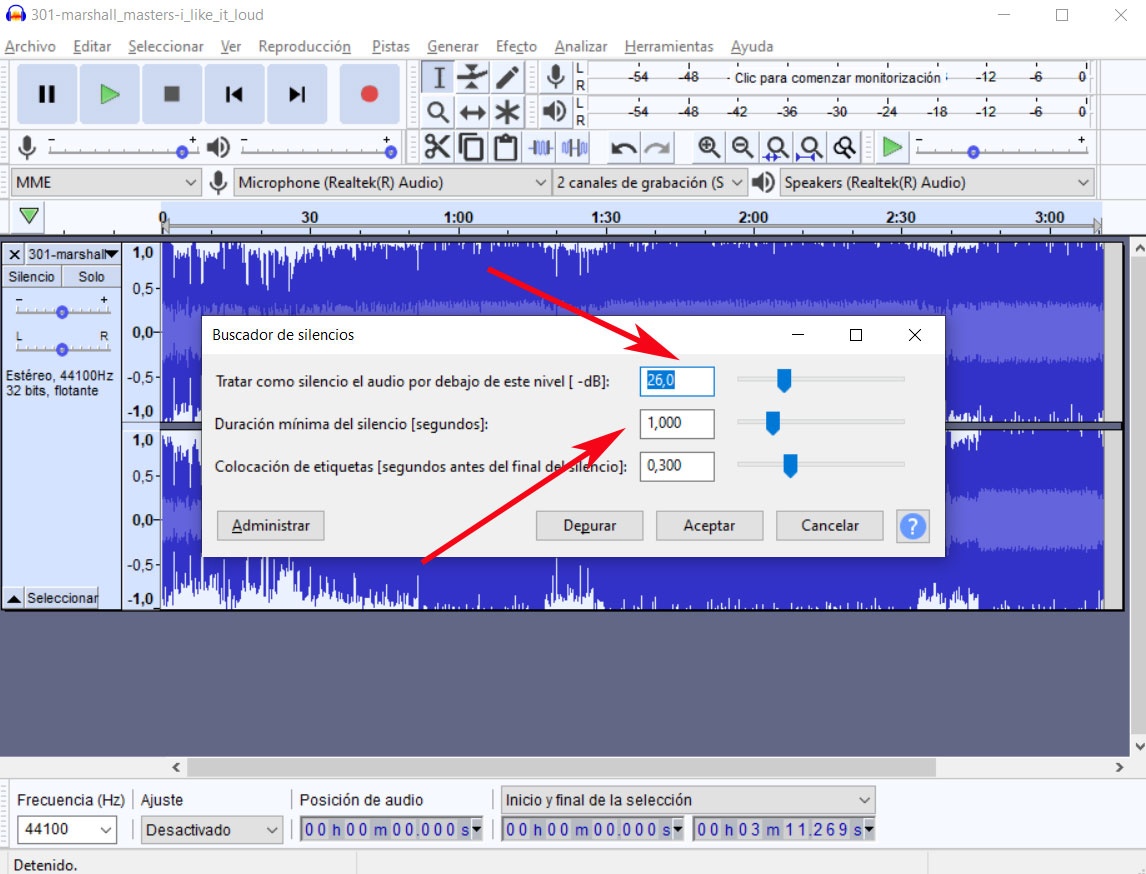Open the Pistas menu
This screenshot has width=1146, height=874.
[x=391, y=46]
